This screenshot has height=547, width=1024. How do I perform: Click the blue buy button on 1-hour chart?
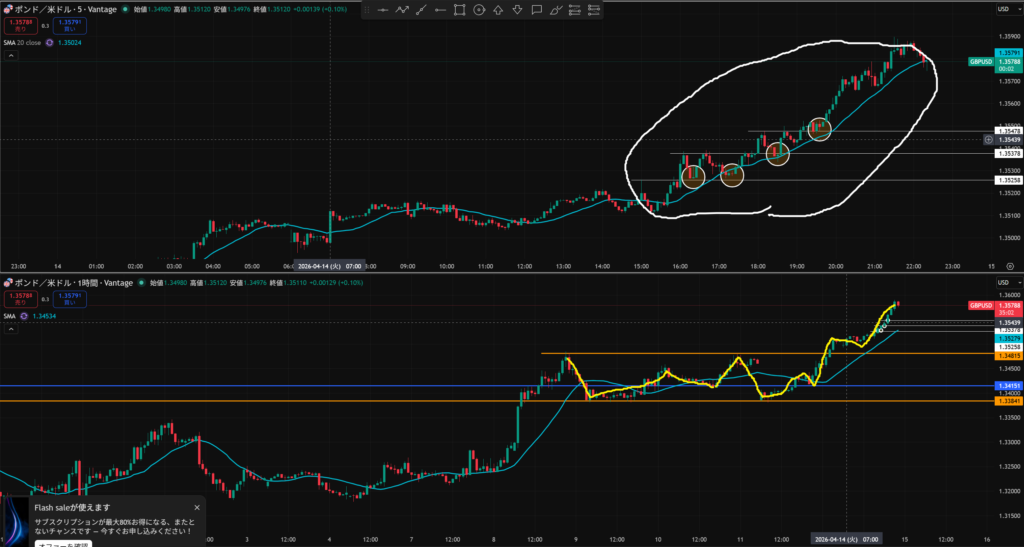pos(69,297)
